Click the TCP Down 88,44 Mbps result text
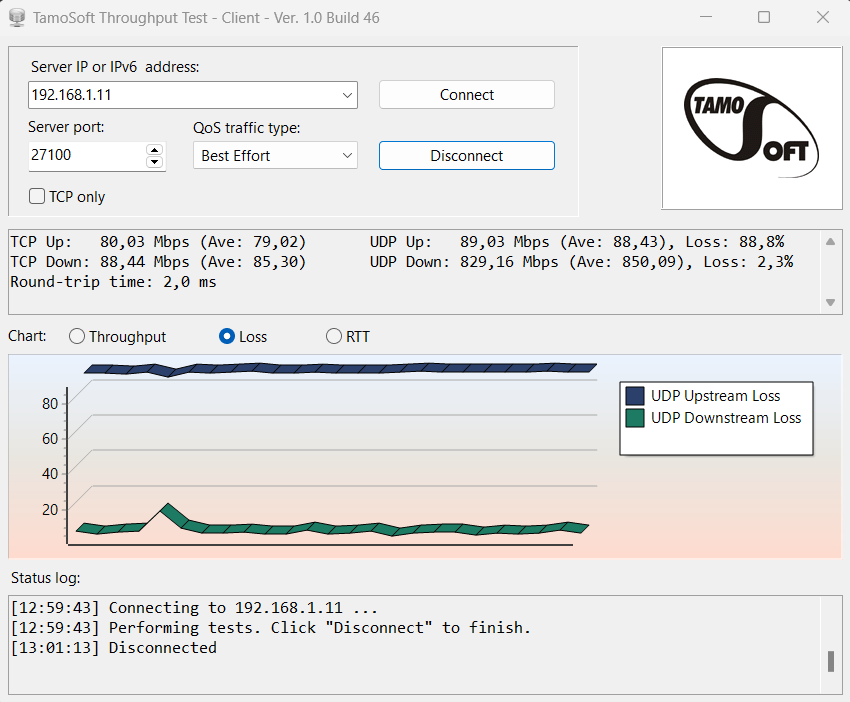The height and width of the screenshot is (702, 850). [158, 262]
